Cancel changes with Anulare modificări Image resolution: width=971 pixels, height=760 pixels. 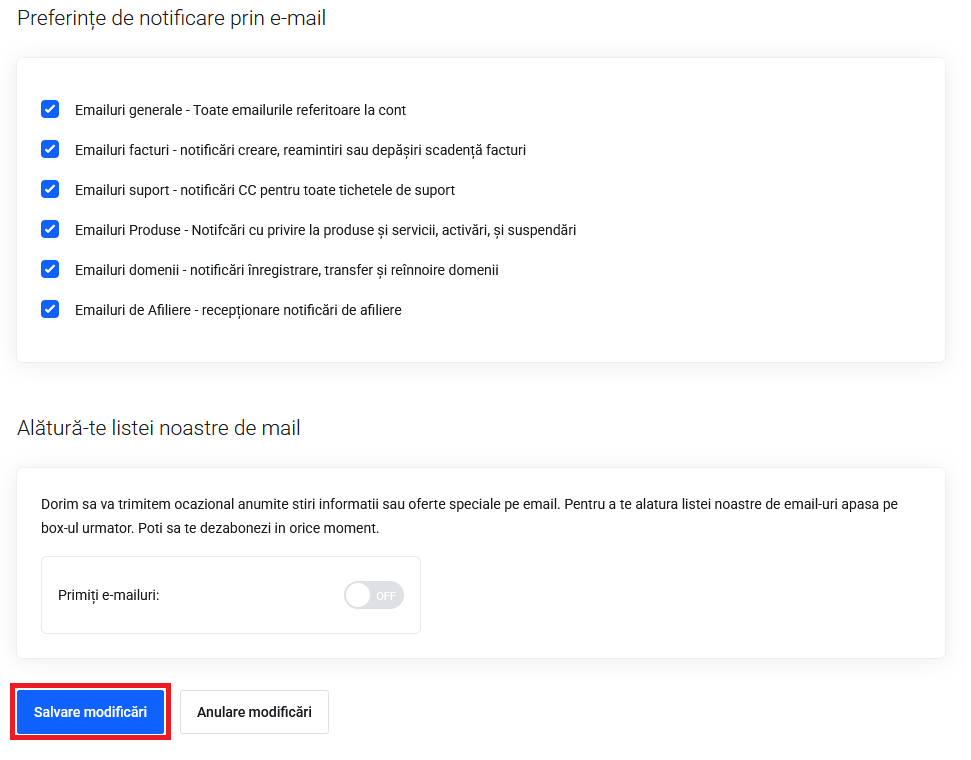point(255,712)
